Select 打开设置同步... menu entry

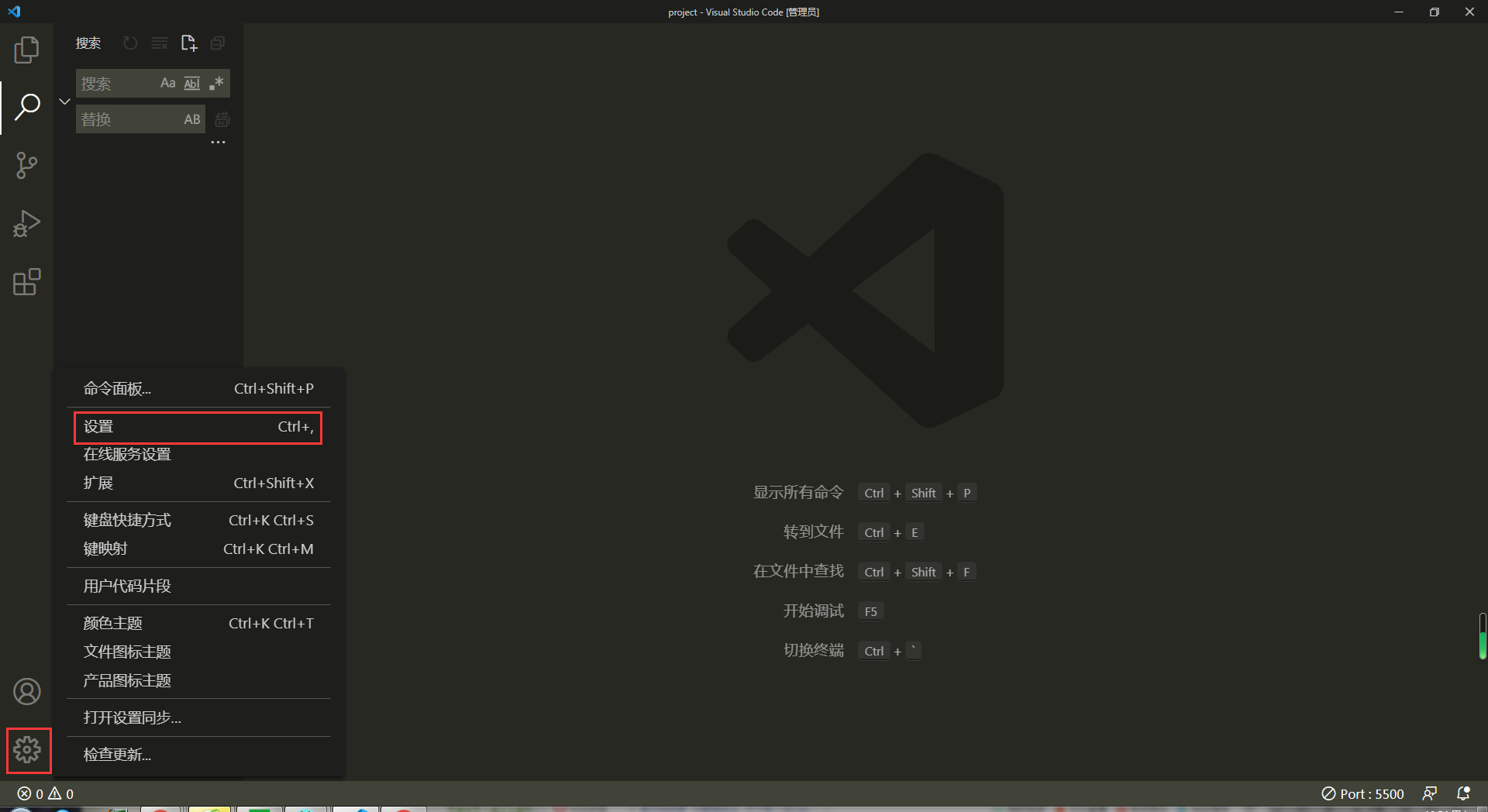coord(198,718)
